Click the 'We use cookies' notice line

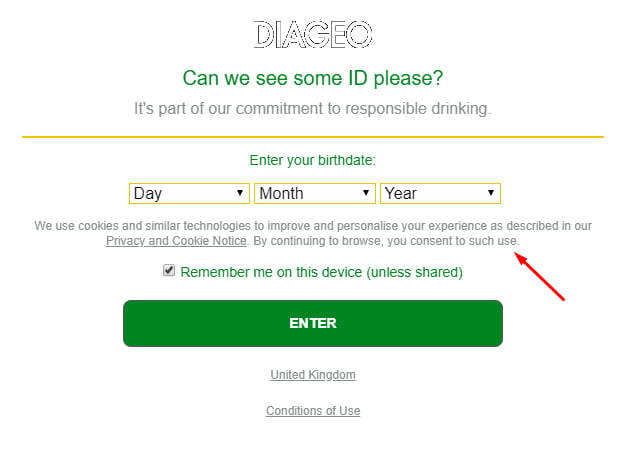tap(313, 226)
